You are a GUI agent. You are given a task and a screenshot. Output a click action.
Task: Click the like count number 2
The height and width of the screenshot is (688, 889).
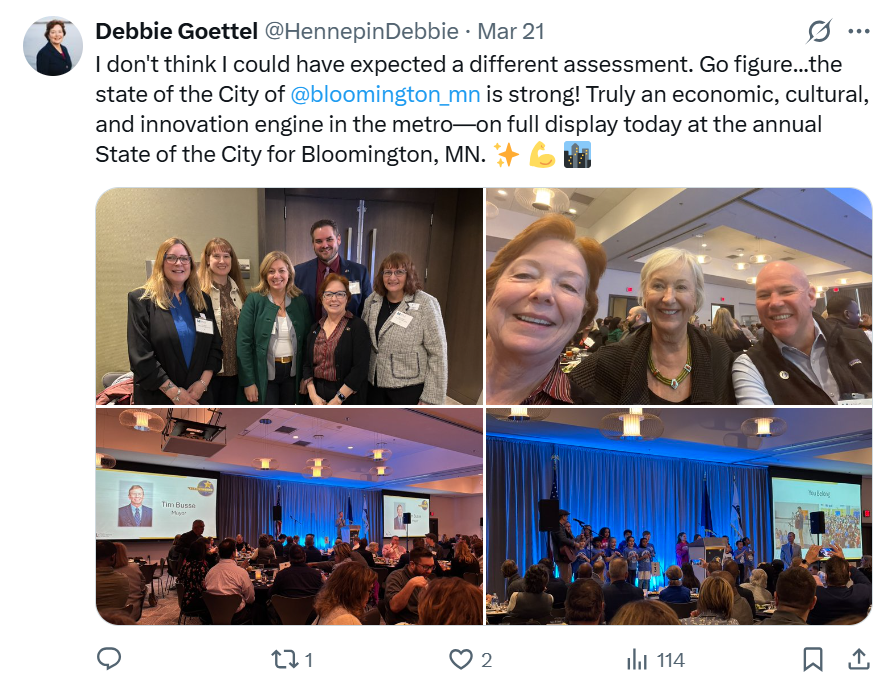pos(486,660)
